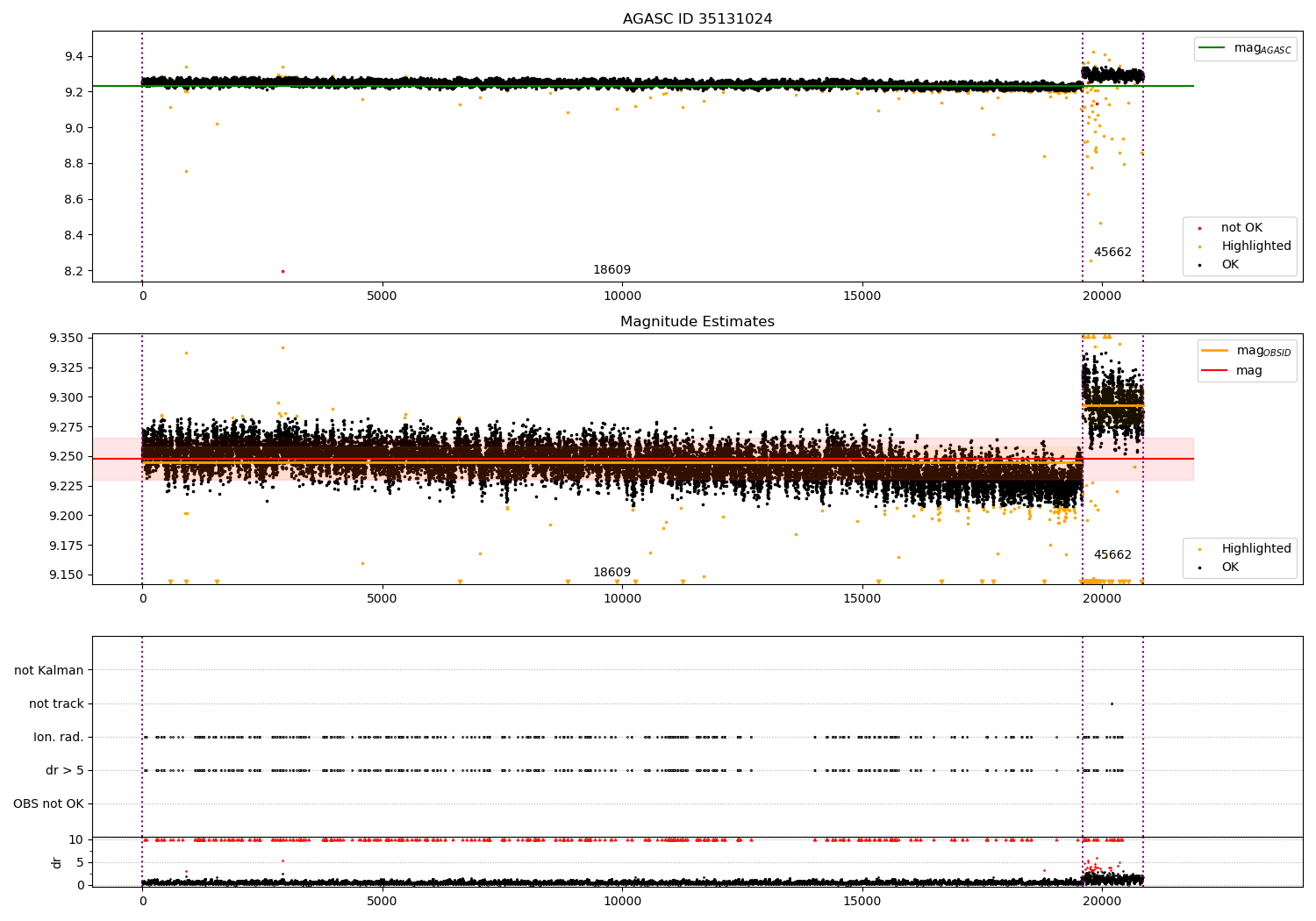The image size is (1316, 921).
Task: Click the 45662 annotation in the top plot
Action: (1112, 253)
